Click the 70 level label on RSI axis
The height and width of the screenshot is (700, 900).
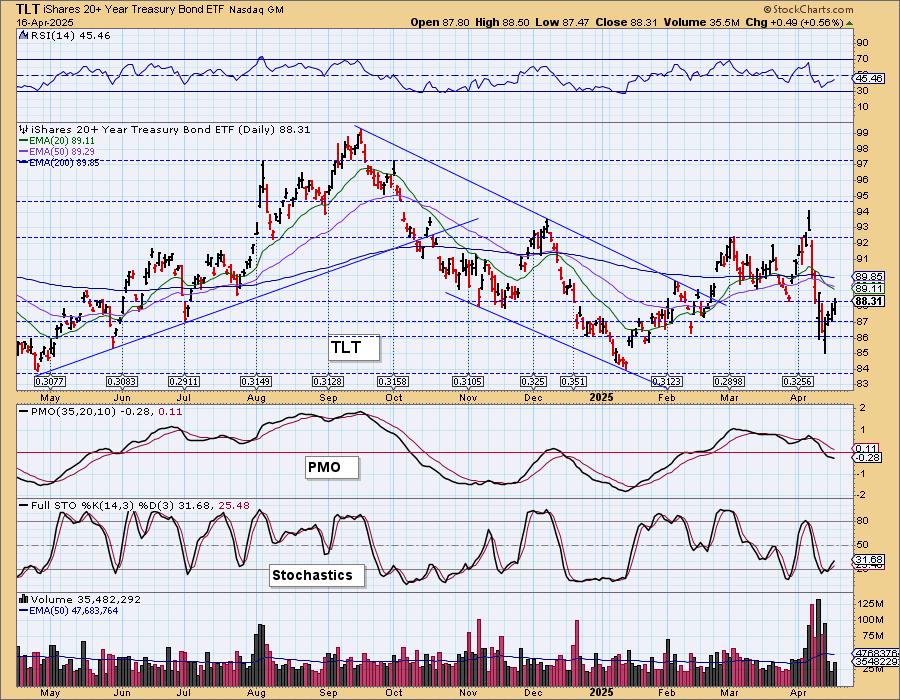[863, 59]
